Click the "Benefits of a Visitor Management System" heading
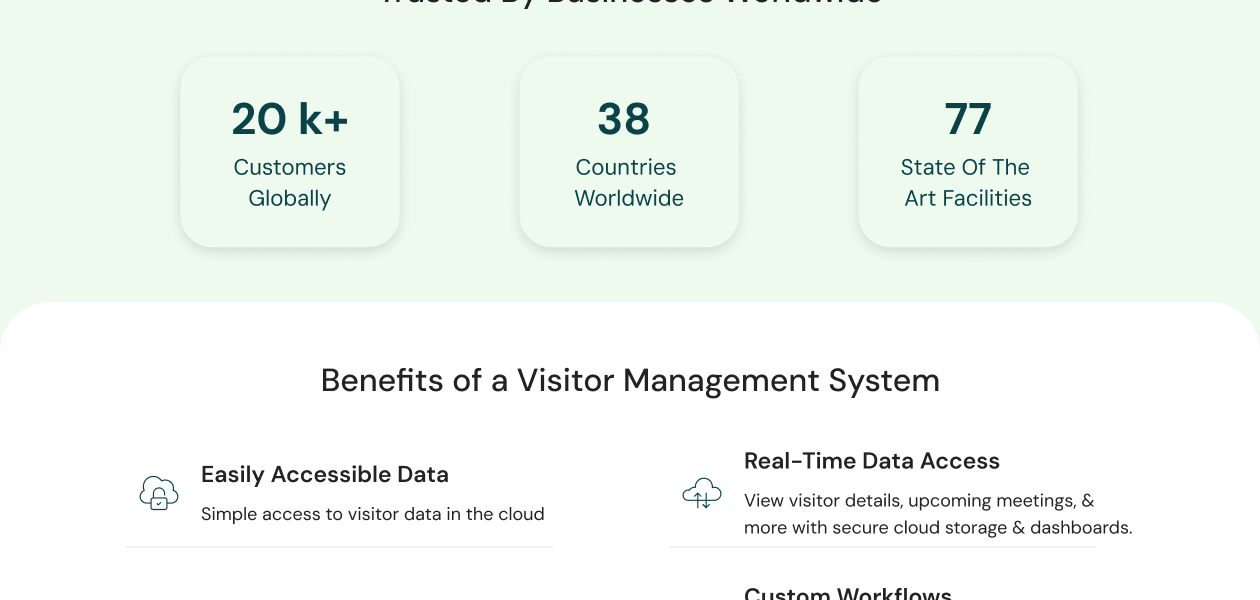 [630, 381]
